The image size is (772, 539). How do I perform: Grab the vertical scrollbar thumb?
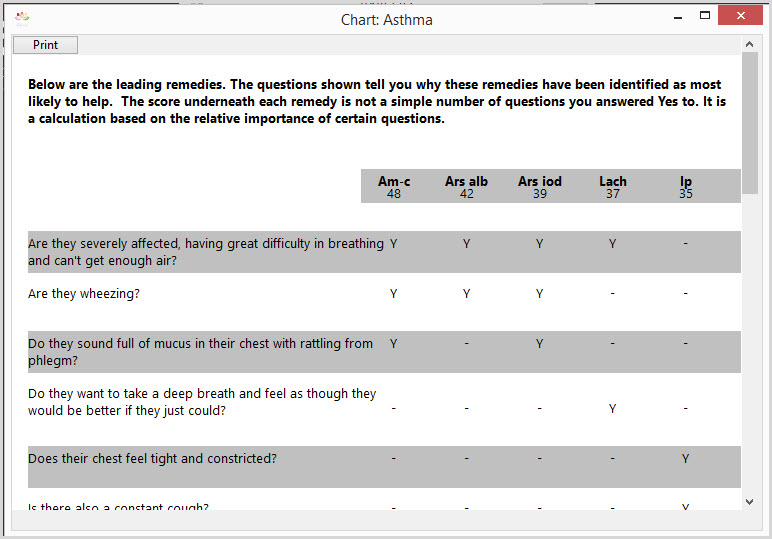click(749, 123)
